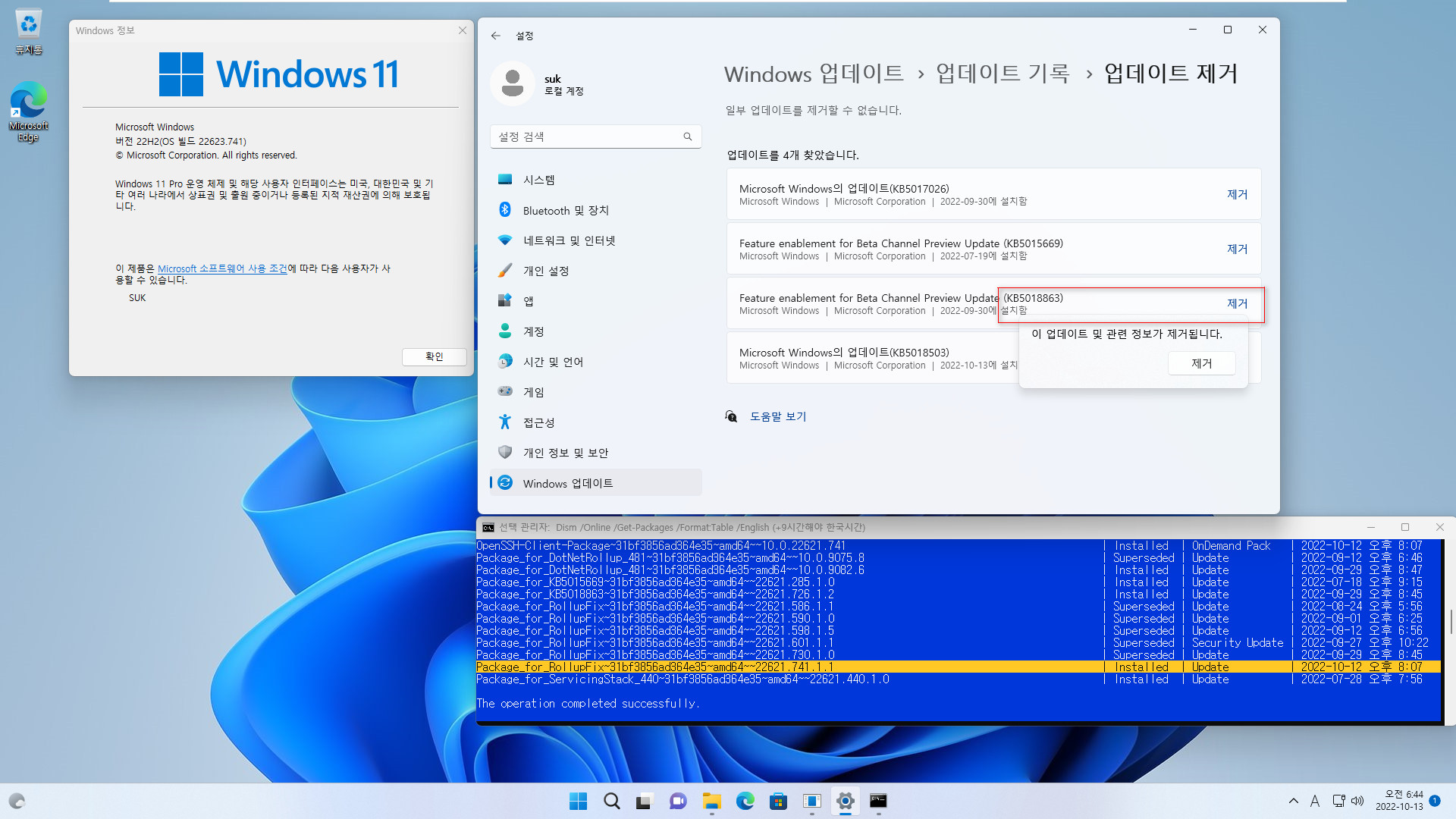The height and width of the screenshot is (819, 1456).
Task: Click the Bluetooth icon in sidebar
Action: (505, 209)
